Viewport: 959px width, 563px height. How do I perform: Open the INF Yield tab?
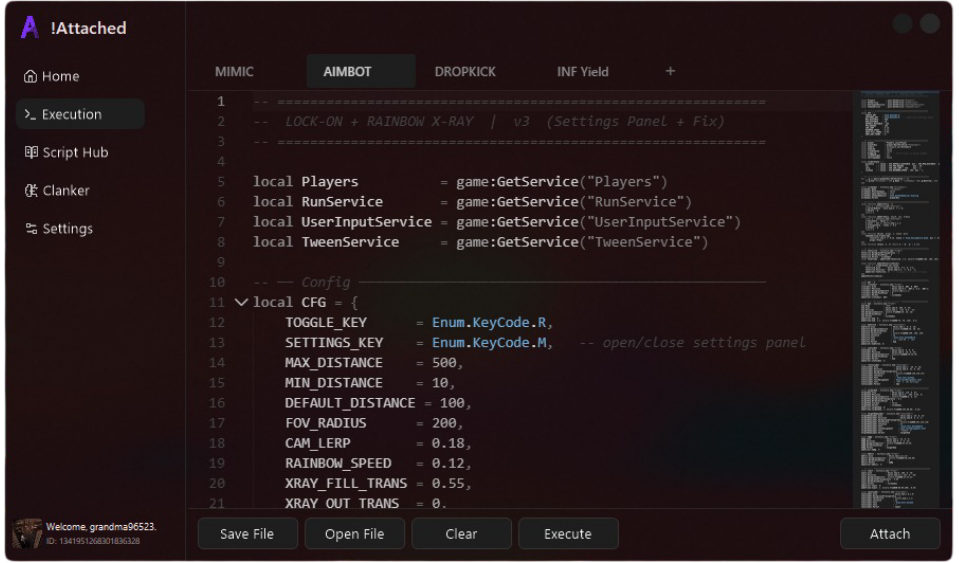582,72
